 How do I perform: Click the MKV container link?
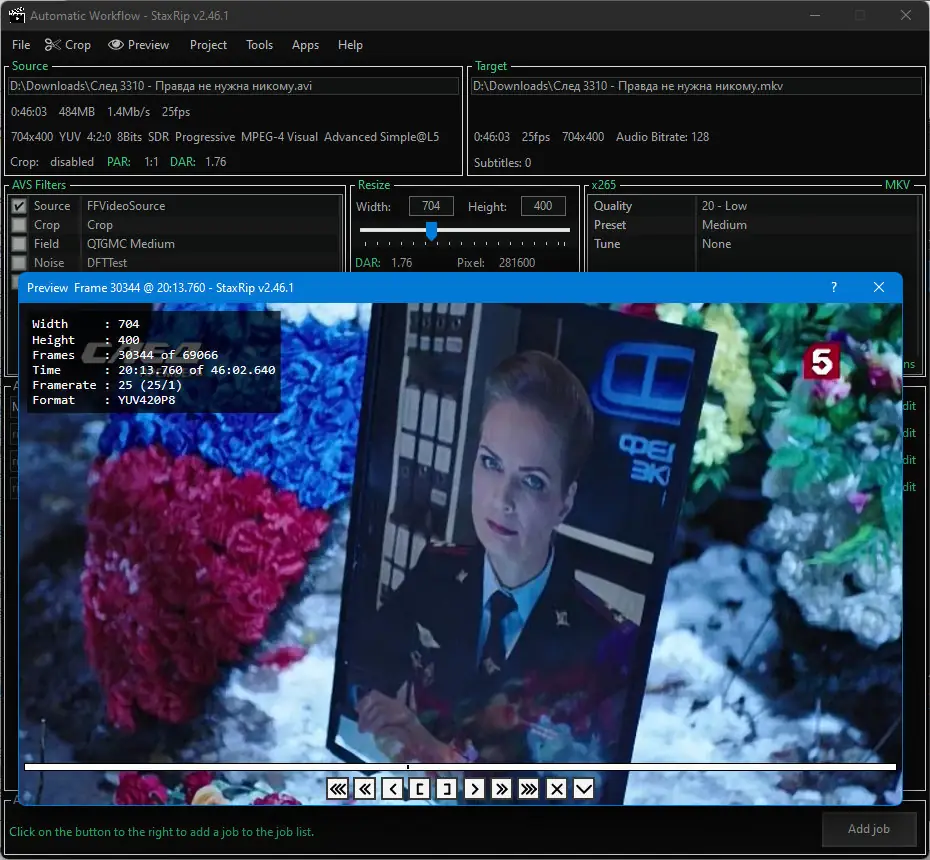click(x=897, y=185)
